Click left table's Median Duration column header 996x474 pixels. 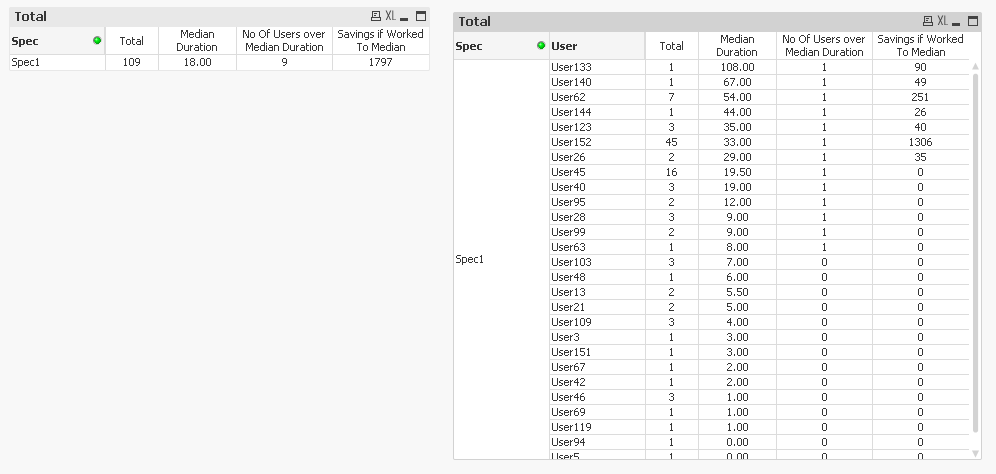point(197,41)
